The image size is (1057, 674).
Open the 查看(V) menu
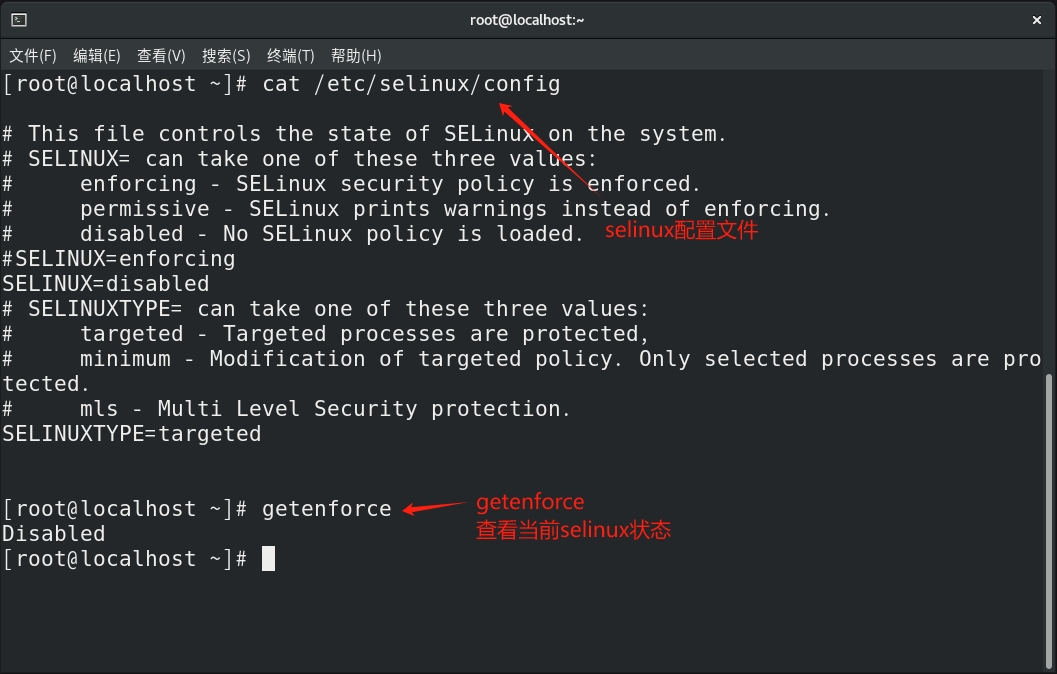coord(161,56)
